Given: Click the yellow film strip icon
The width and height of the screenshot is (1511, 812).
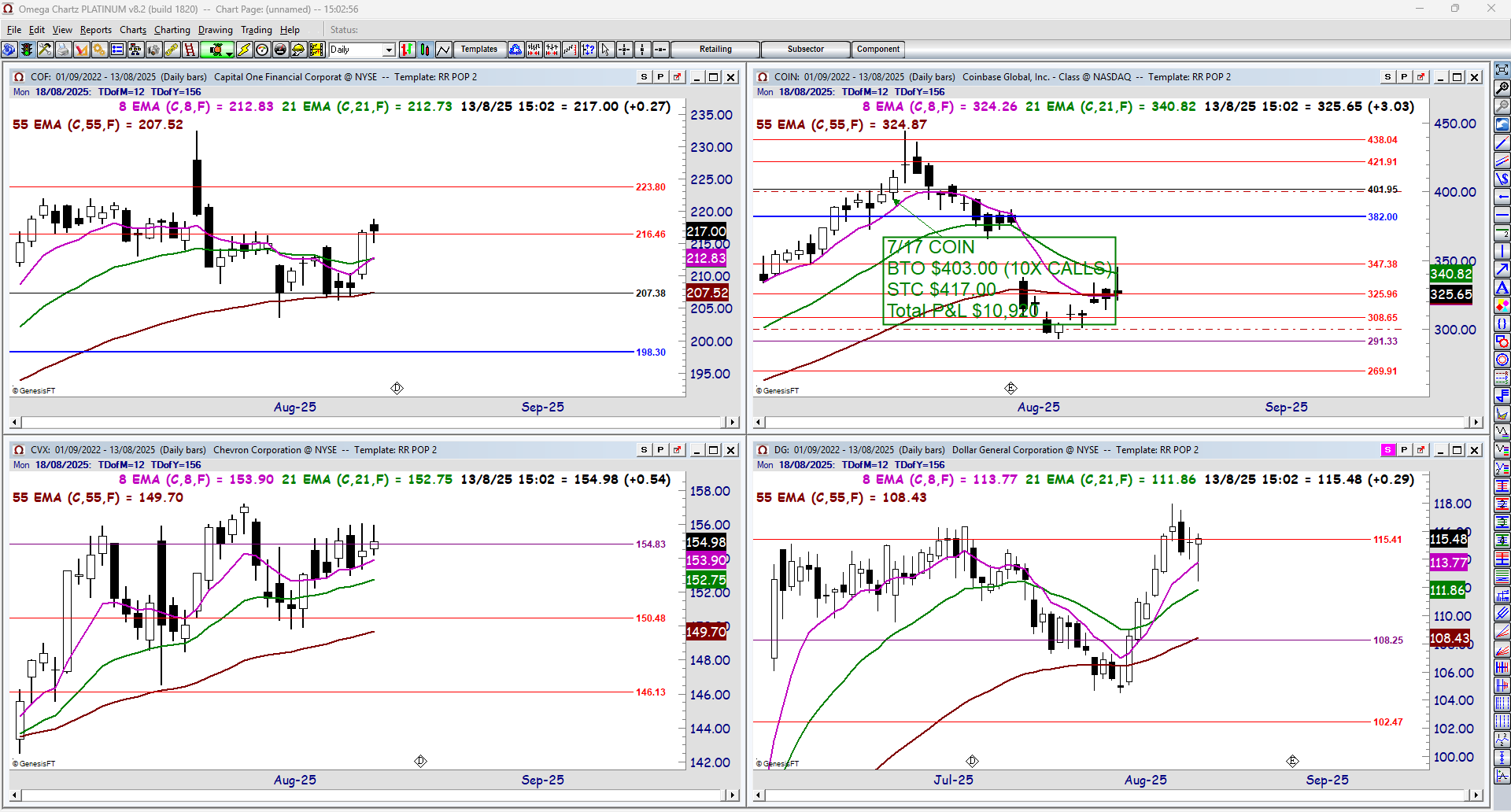Looking at the screenshot, I should tap(316, 50).
